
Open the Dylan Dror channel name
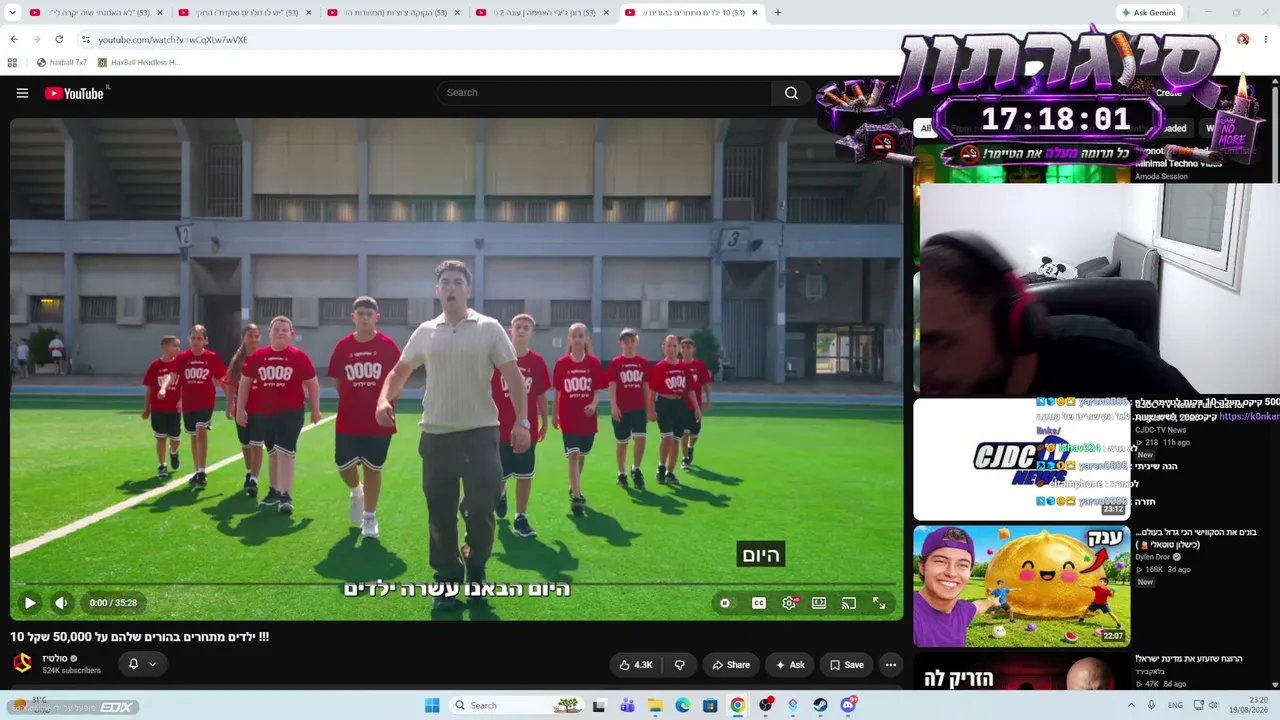pos(1152,557)
